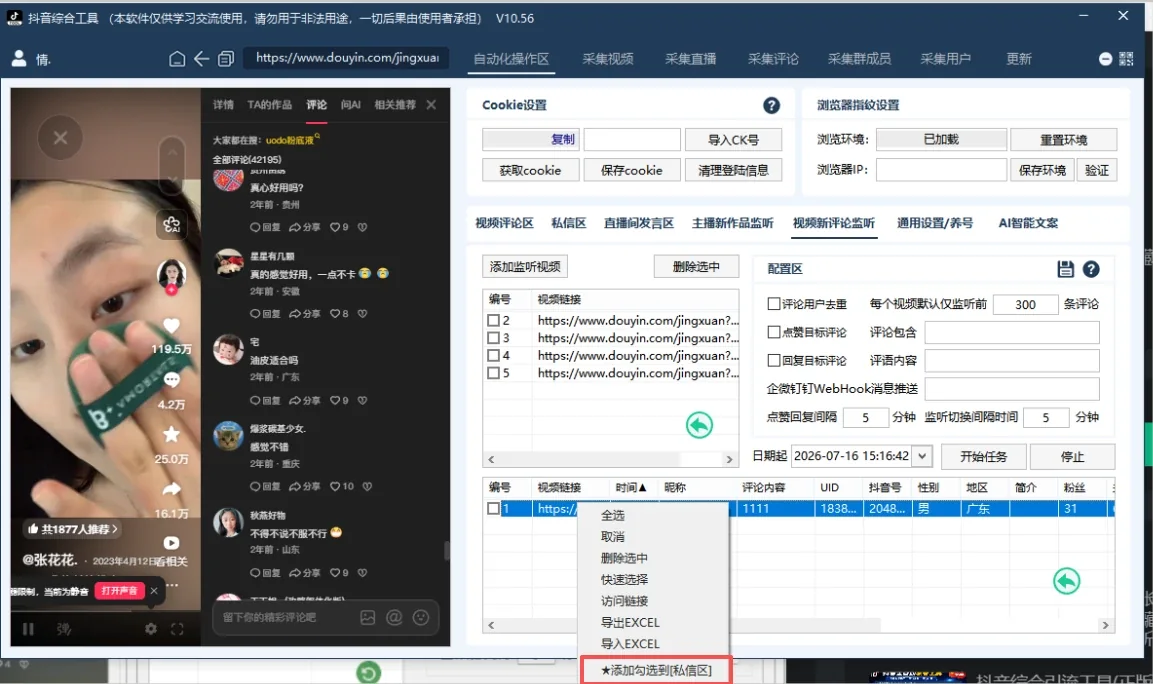Open the tabs/copy window icon

[226, 59]
